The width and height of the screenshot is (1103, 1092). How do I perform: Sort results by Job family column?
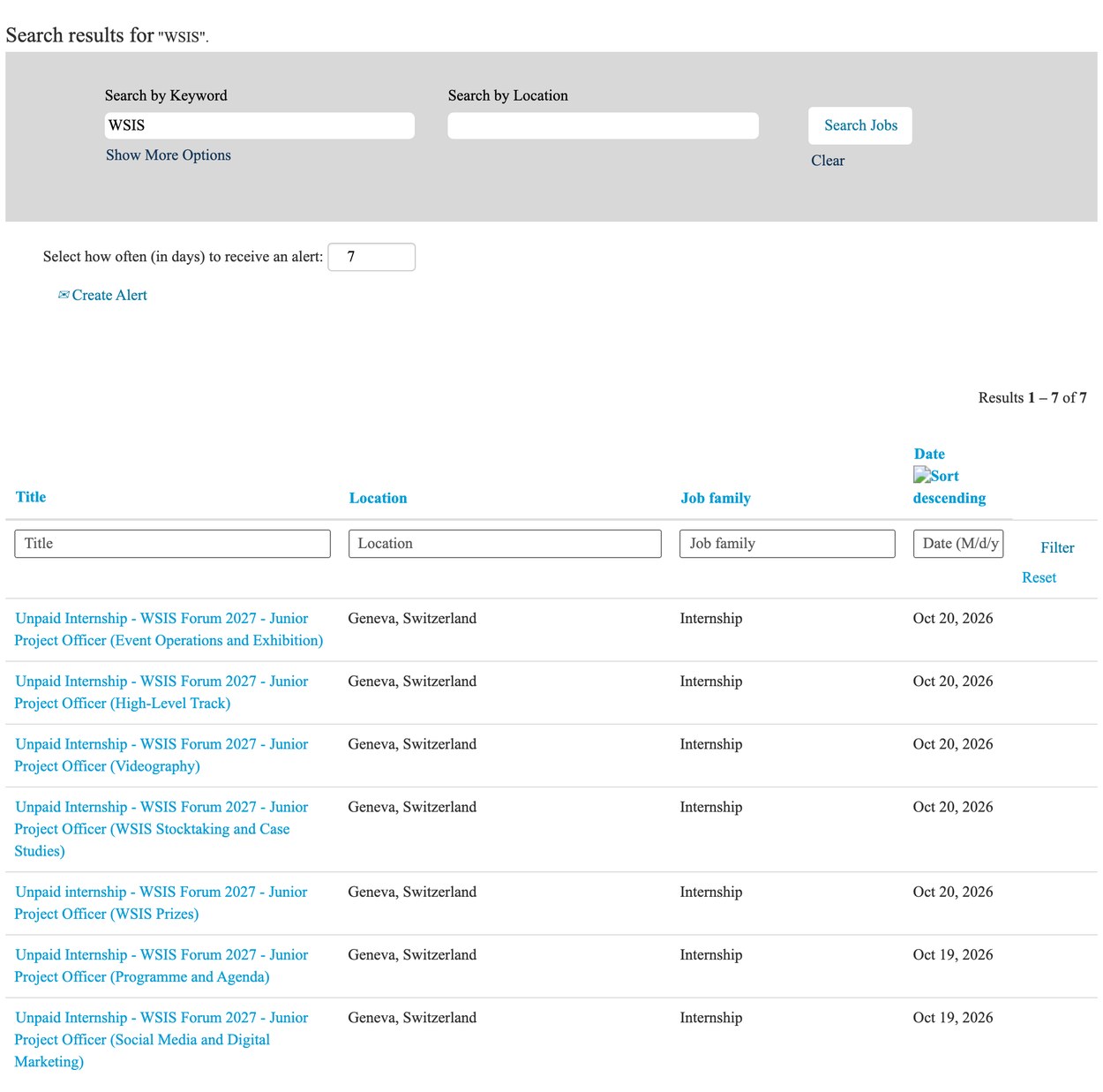716,498
